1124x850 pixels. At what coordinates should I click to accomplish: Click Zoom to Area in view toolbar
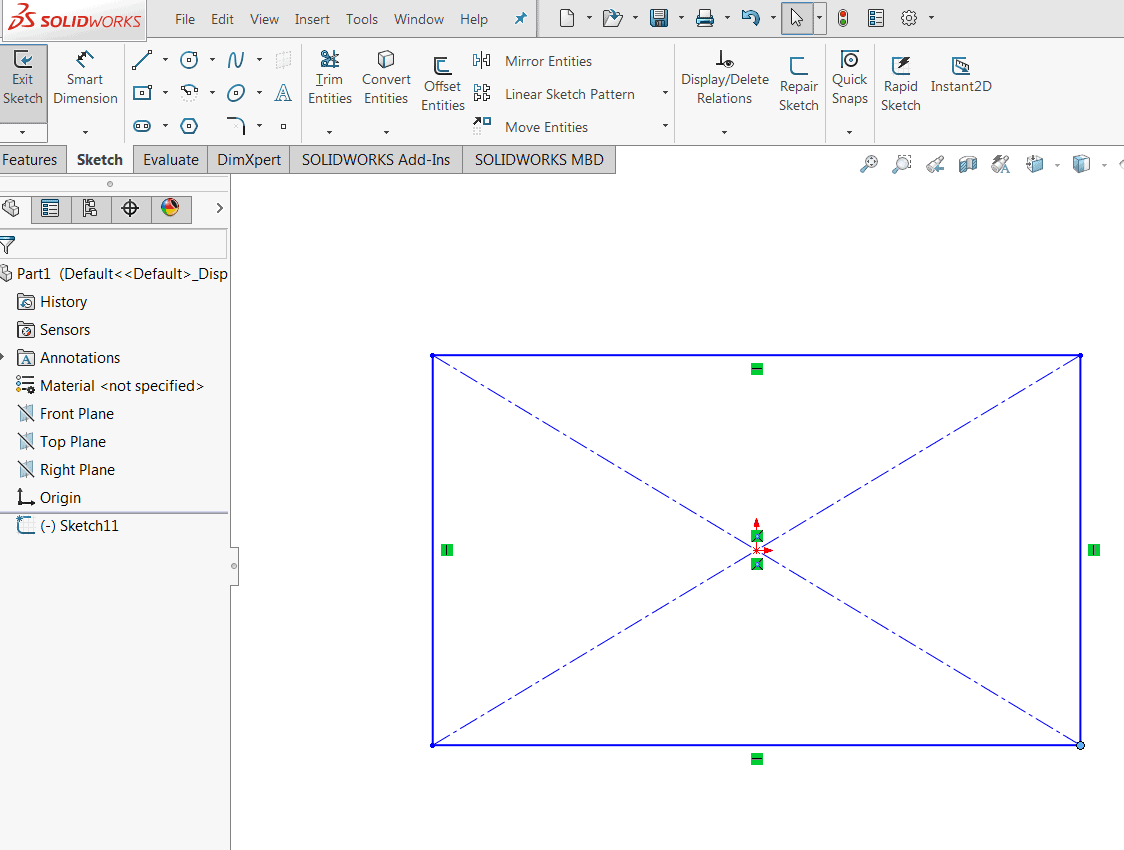pos(902,164)
